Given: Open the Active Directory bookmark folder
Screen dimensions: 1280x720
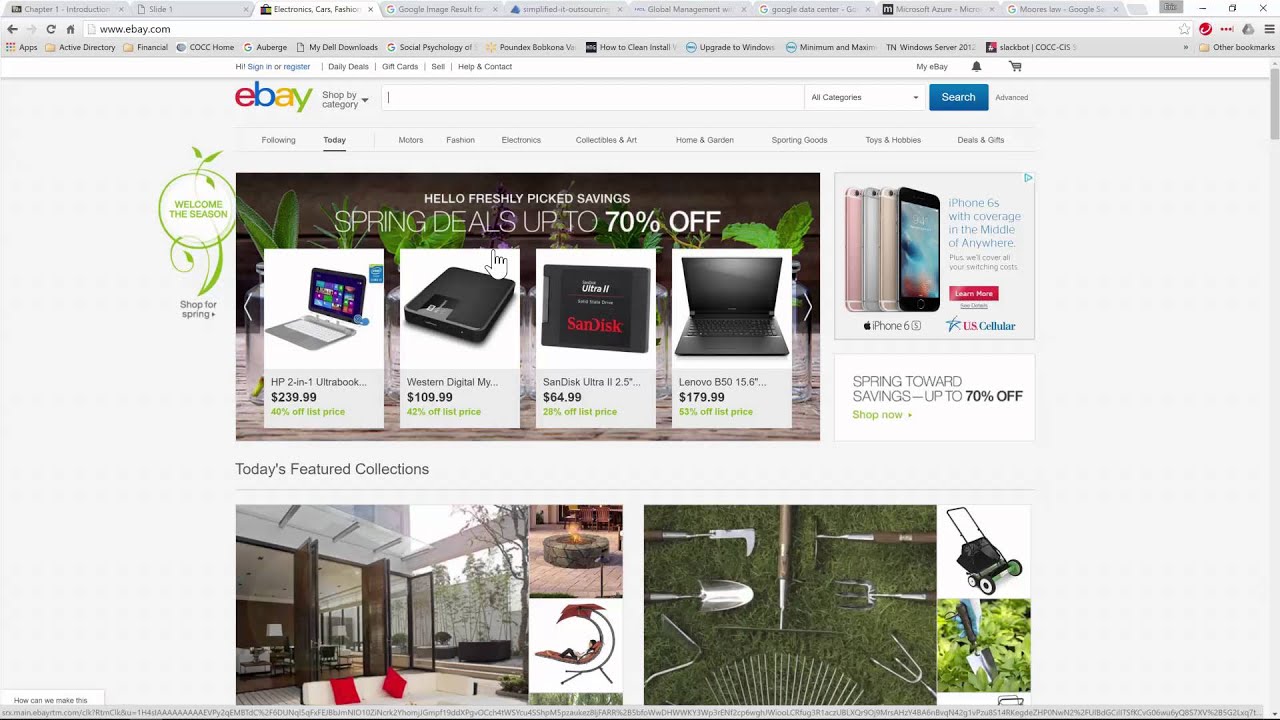Looking at the screenshot, I should tap(80, 47).
